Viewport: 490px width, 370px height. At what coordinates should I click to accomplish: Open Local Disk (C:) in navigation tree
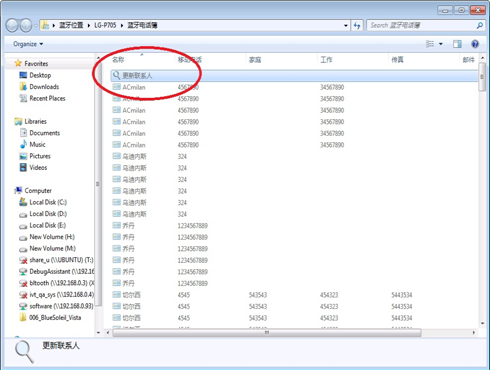point(48,202)
